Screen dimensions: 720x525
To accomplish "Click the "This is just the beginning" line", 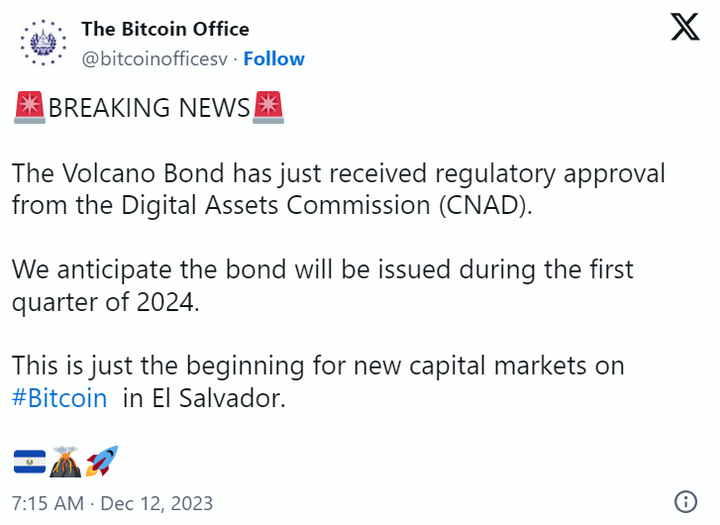I will click(x=318, y=366).
